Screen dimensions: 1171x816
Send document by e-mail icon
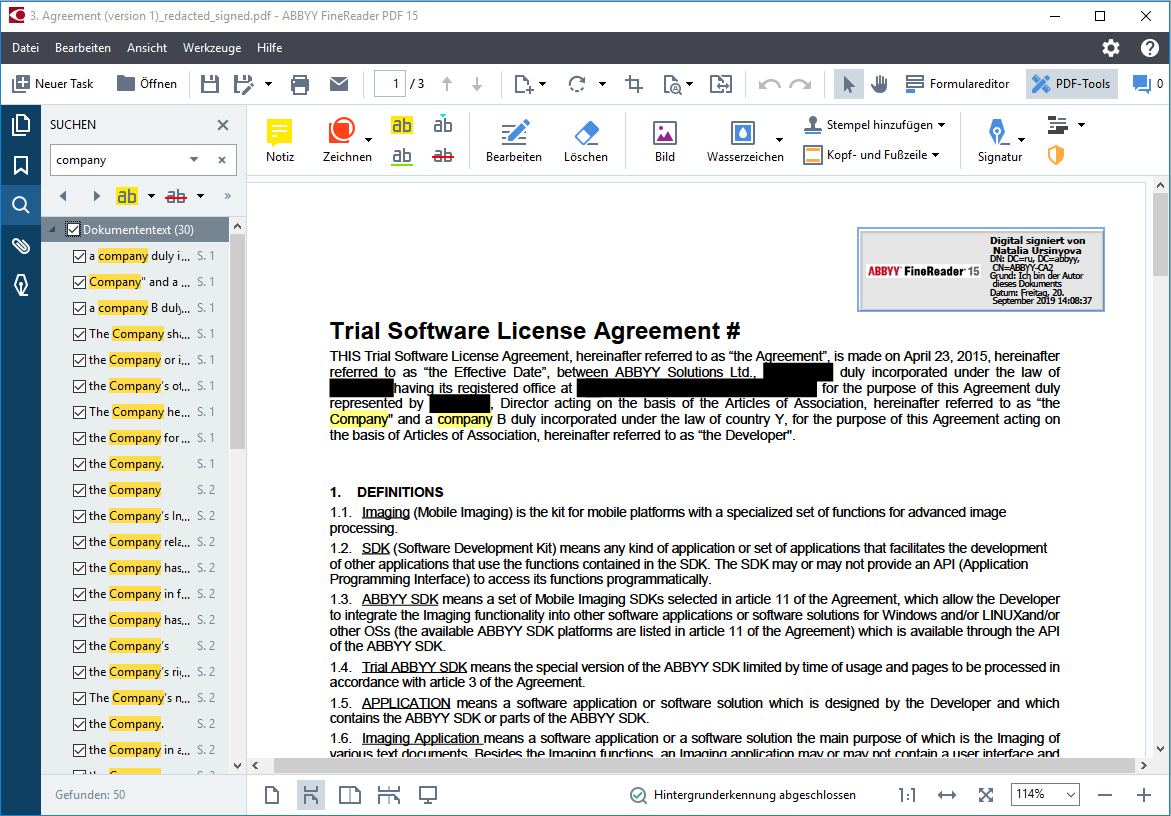(x=339, y=84)
